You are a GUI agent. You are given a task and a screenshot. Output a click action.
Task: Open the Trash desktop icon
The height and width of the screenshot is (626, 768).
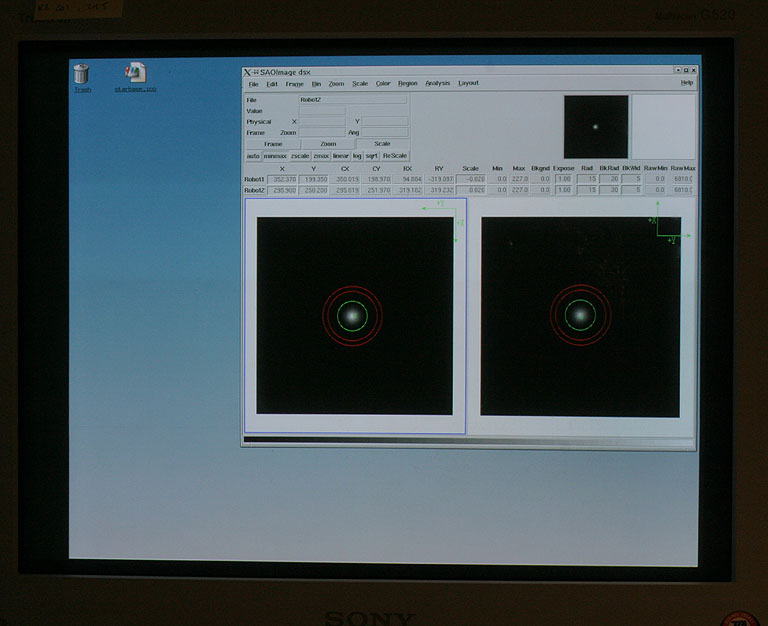(81, 74)
